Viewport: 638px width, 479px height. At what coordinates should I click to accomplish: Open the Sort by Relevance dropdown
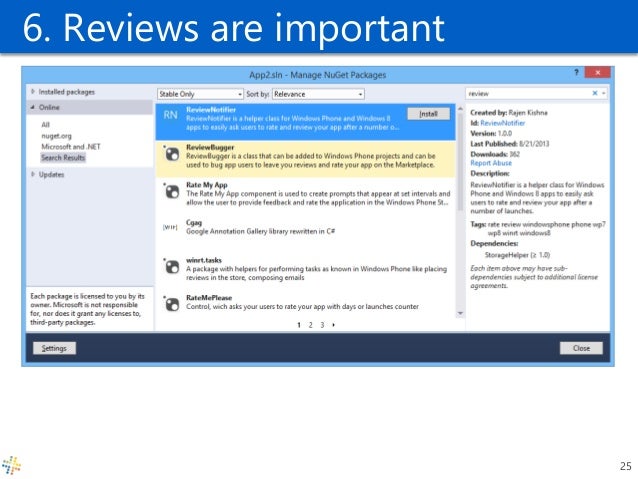(x=318, y=94)
